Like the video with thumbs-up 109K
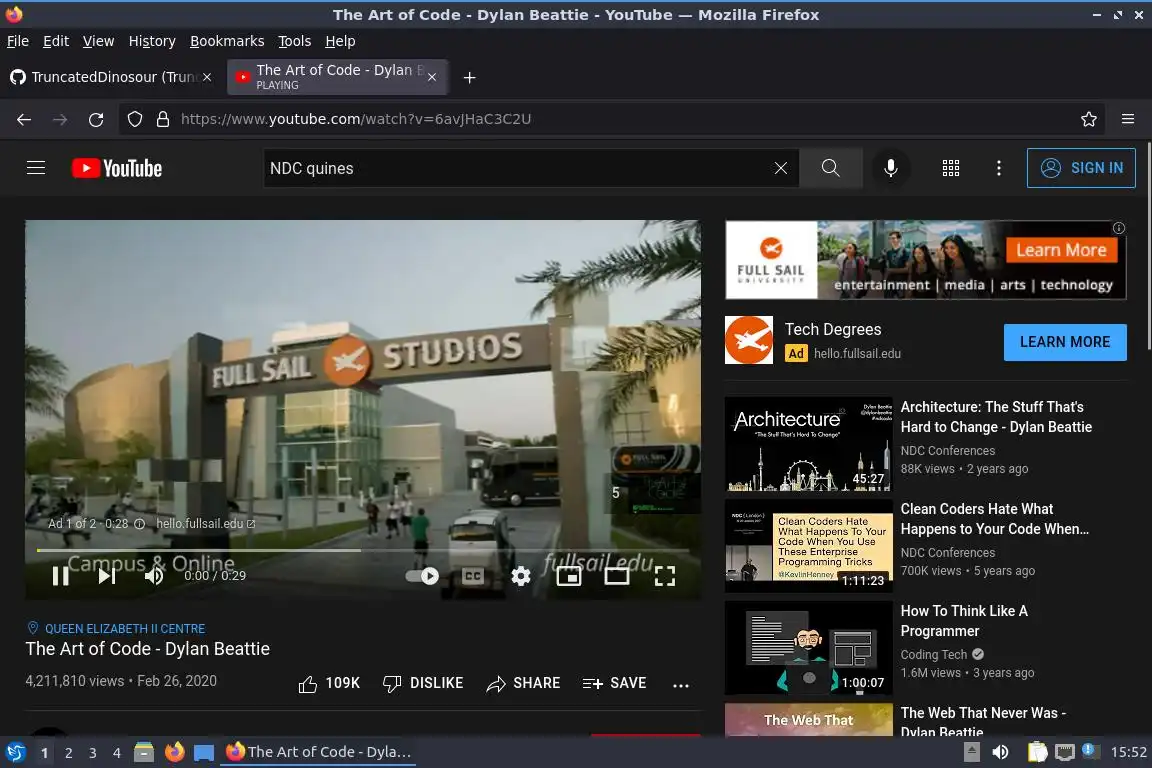This screenshot has width=1152, height=768. 329,683
